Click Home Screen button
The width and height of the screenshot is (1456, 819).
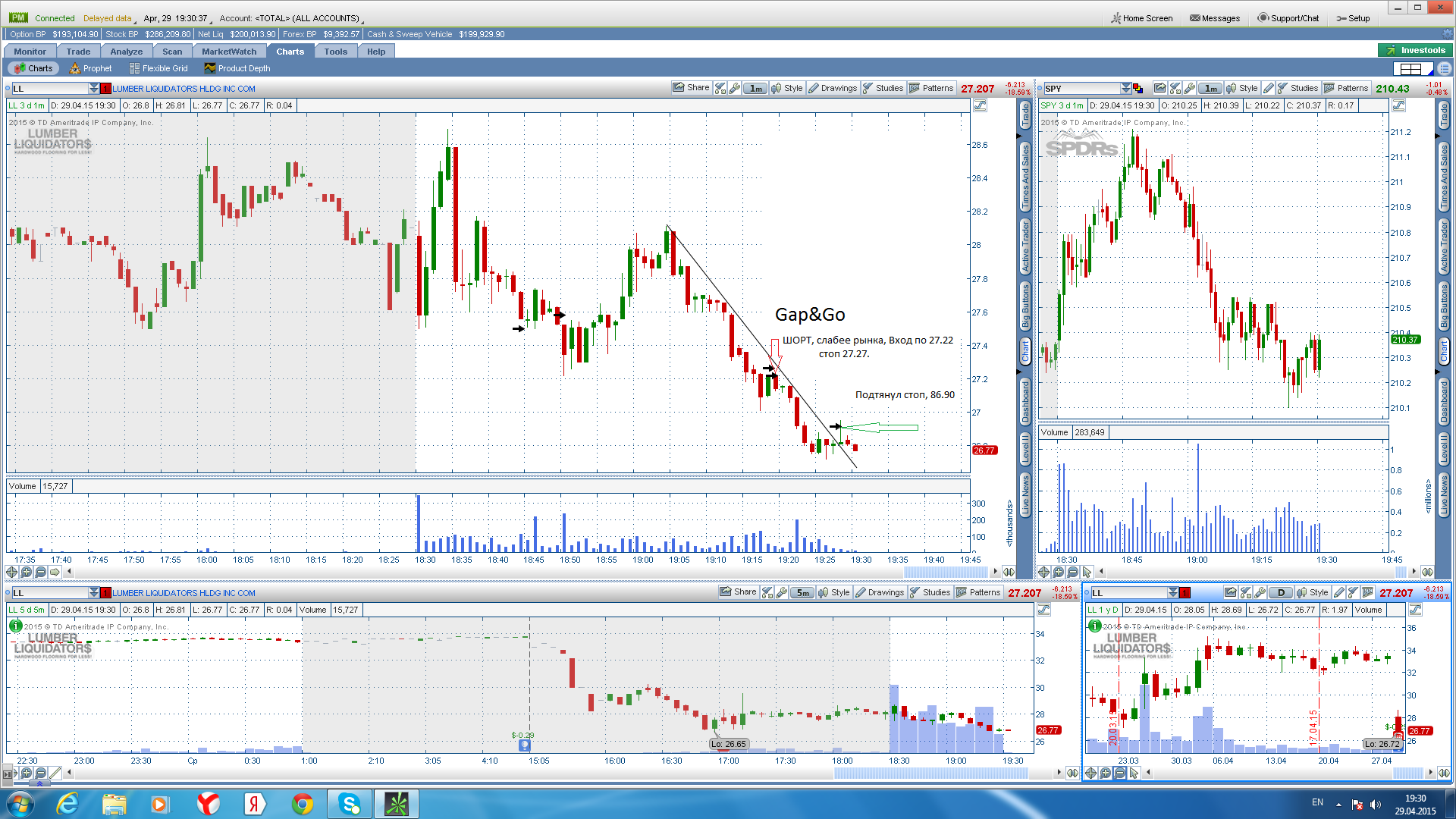tap(1142, 18)
